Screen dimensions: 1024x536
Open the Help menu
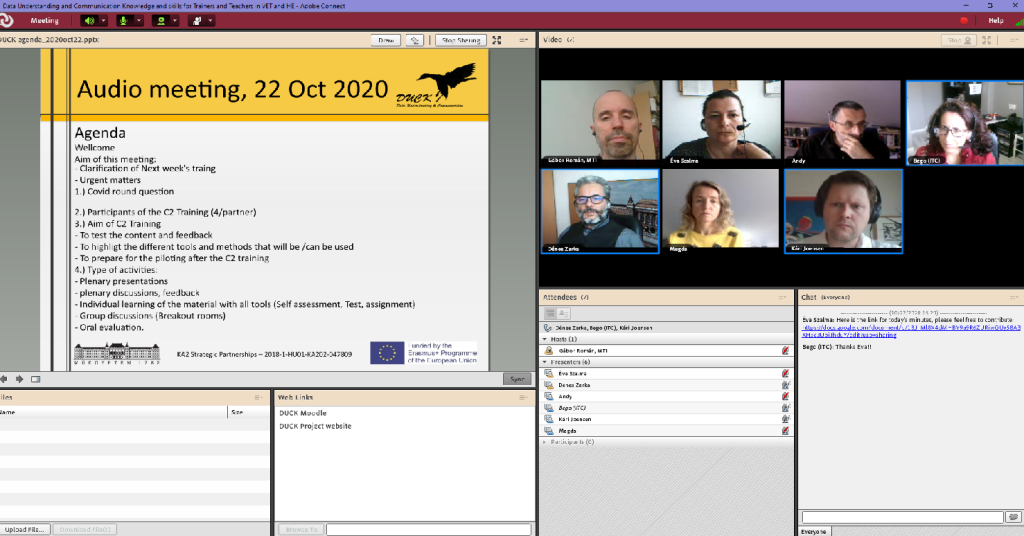tap(995, 20)
